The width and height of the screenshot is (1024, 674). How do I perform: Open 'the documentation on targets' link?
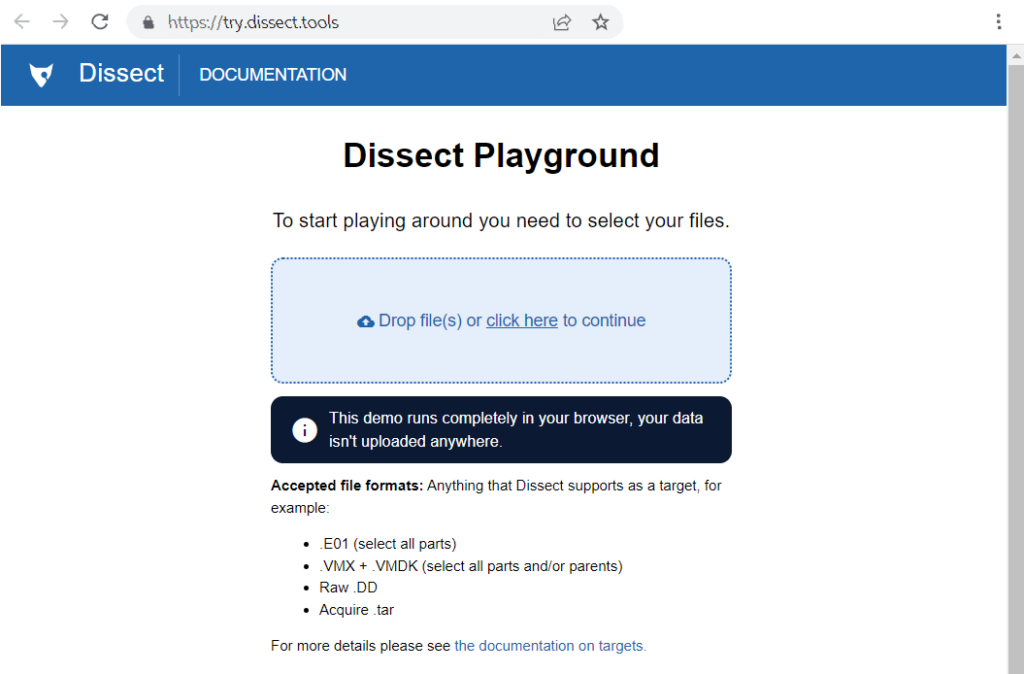tap(550, 645)
